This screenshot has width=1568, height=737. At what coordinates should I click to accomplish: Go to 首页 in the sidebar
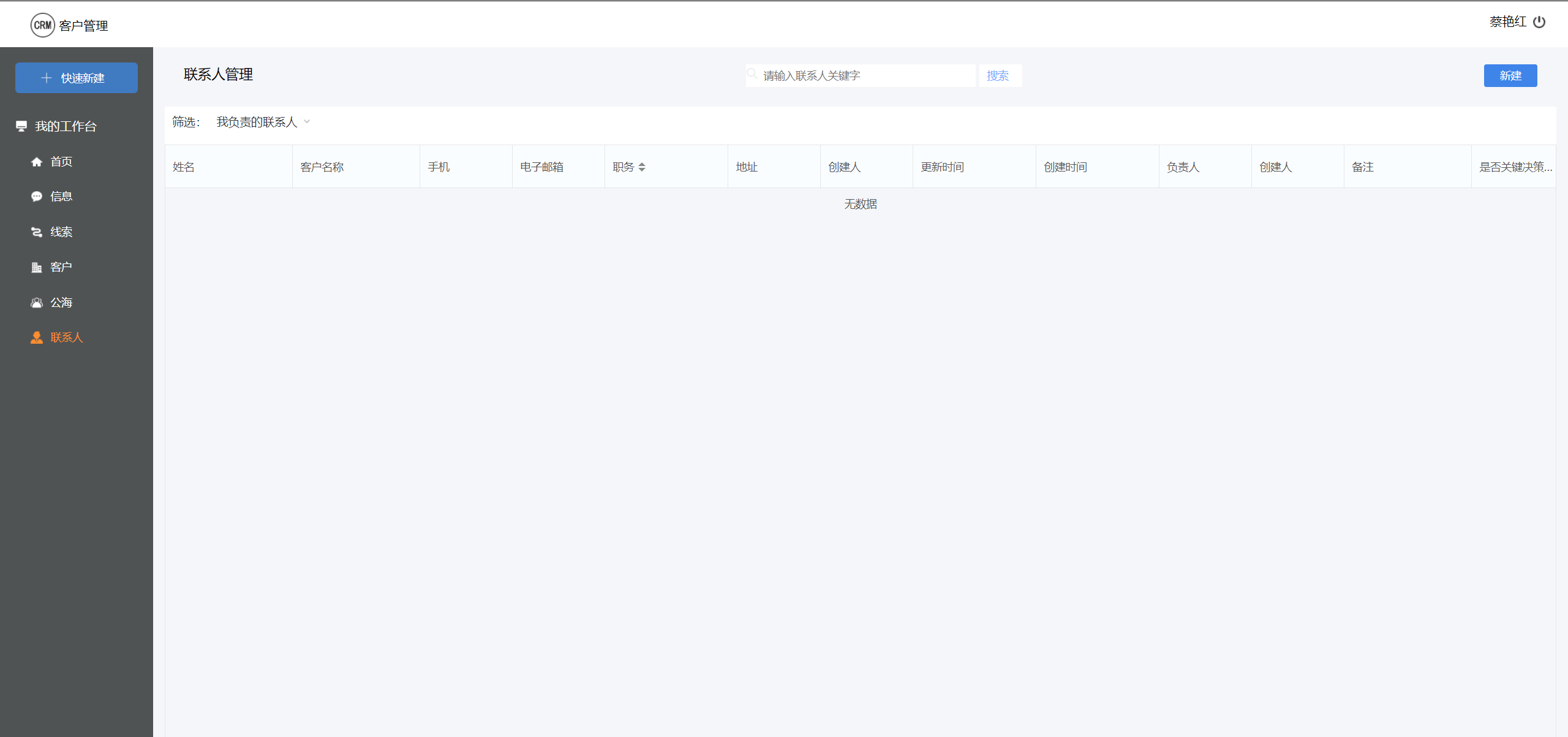point(61,162)
